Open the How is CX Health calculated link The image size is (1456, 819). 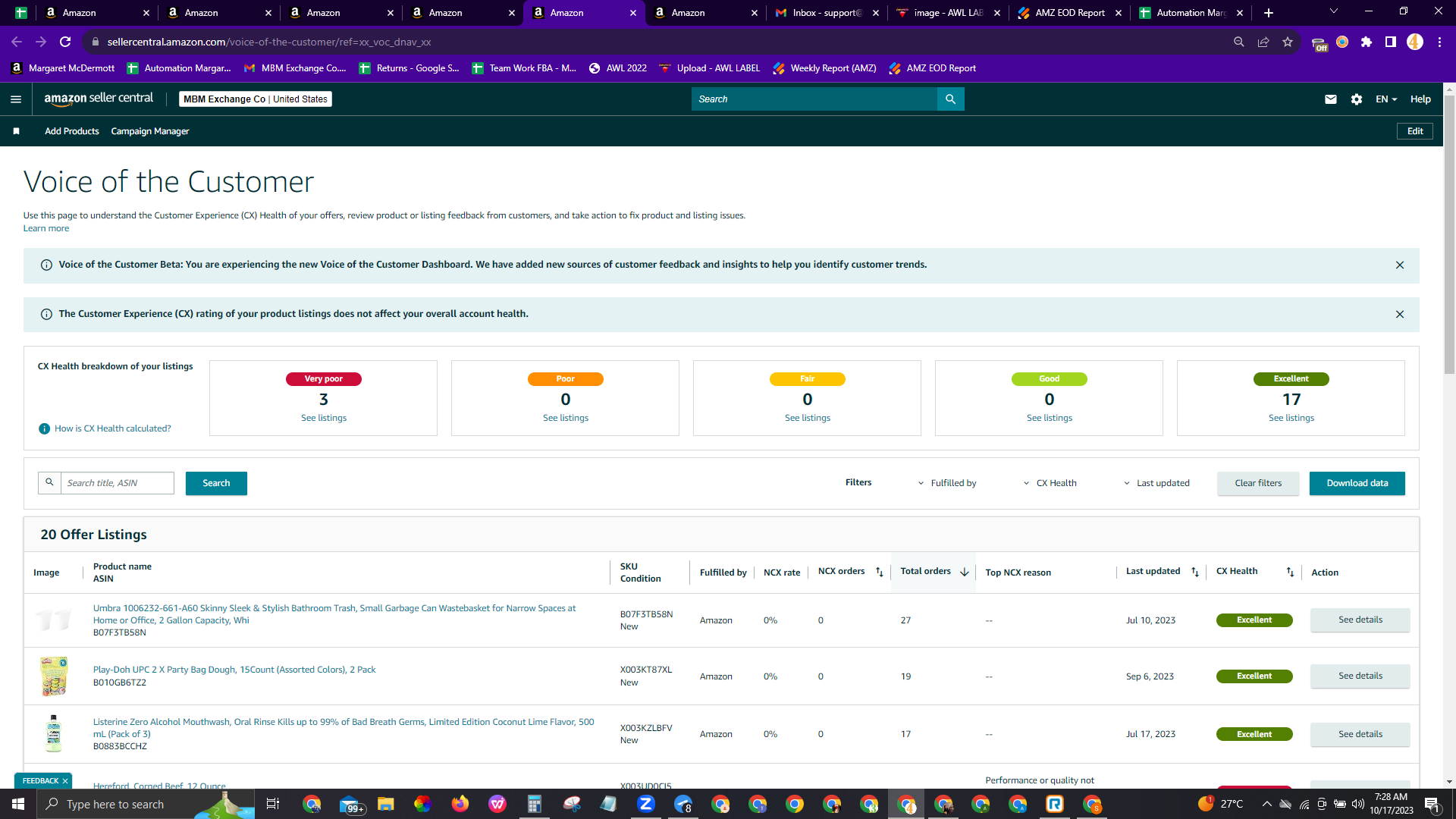click(113, 429)
